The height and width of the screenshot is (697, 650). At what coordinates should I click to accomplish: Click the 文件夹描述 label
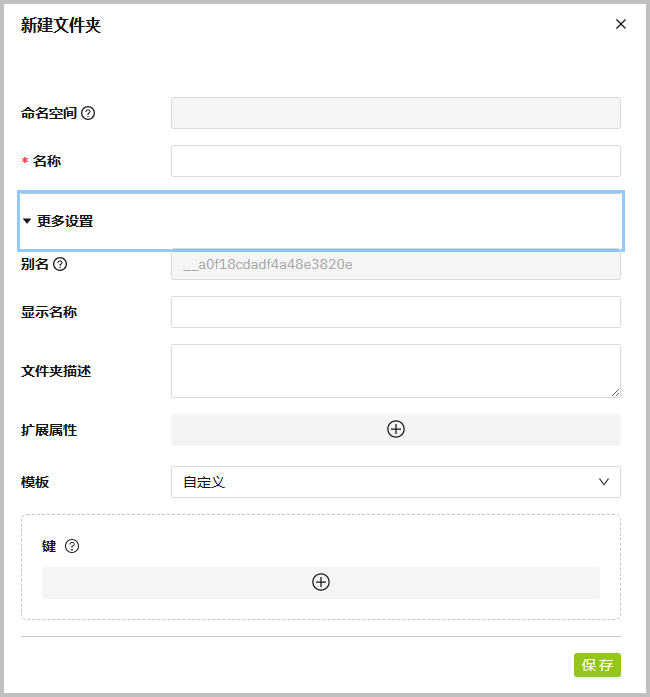(x=56, y=371)
